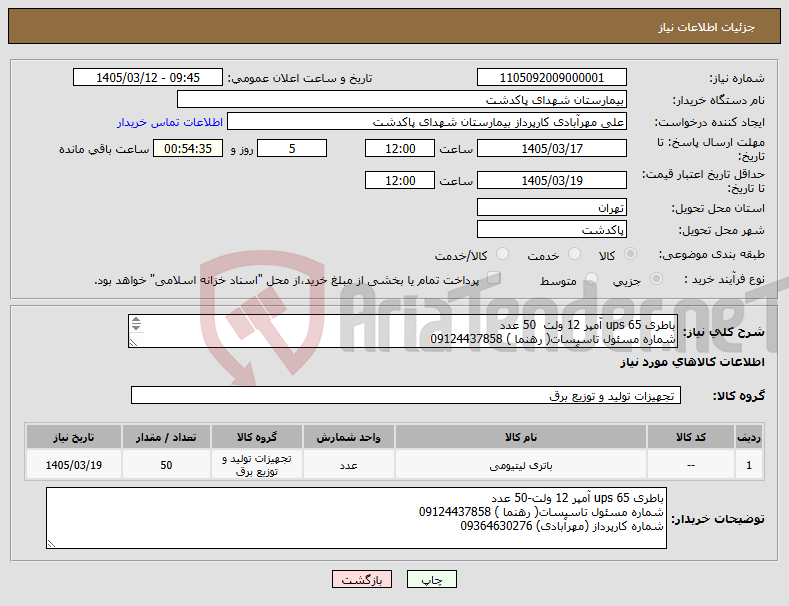
Task: Click the response deadline hour field 12:00
Action: point(400,148)
